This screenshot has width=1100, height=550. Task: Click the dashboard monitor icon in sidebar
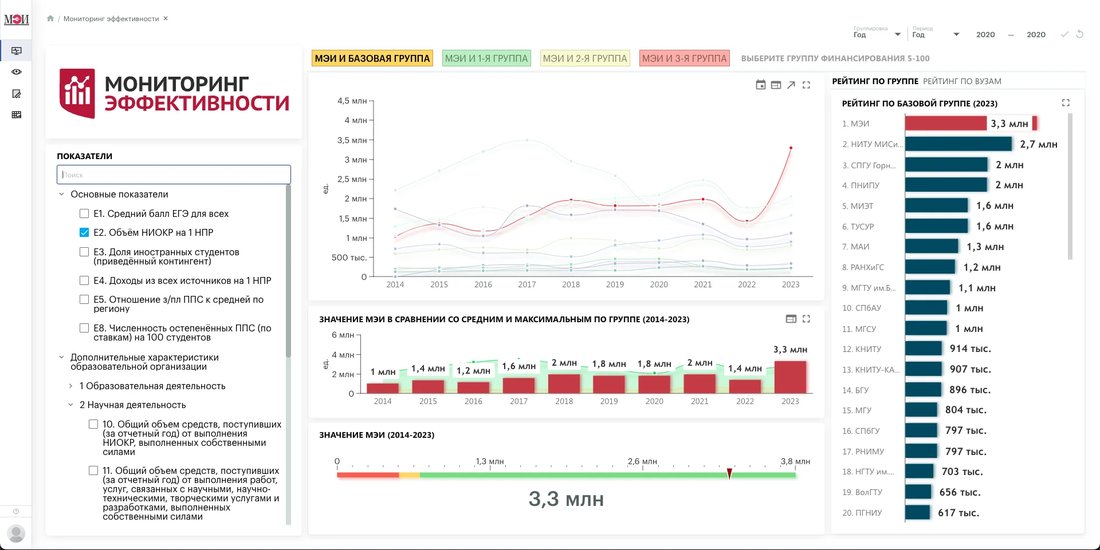point(16,51)
